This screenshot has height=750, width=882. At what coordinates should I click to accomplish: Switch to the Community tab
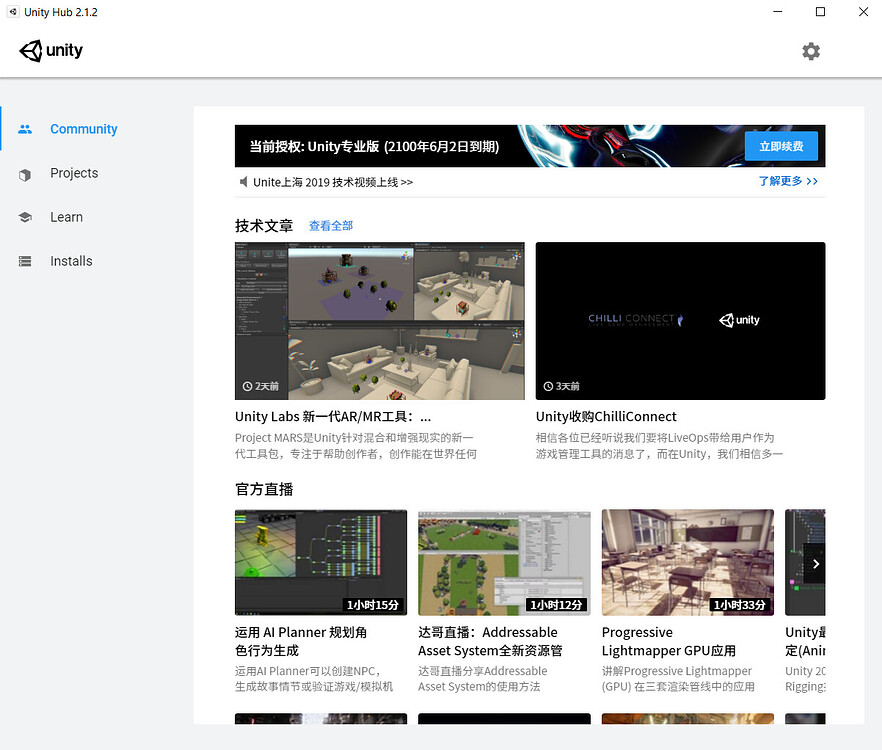(83, 129)
